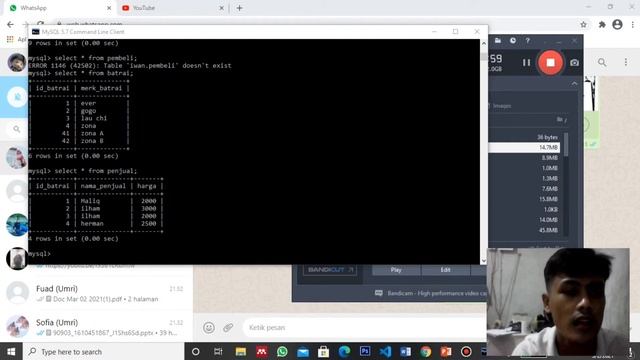The image size is (640, 360).
Task: Open Bandicam's output folder icon
Action: 498,40
